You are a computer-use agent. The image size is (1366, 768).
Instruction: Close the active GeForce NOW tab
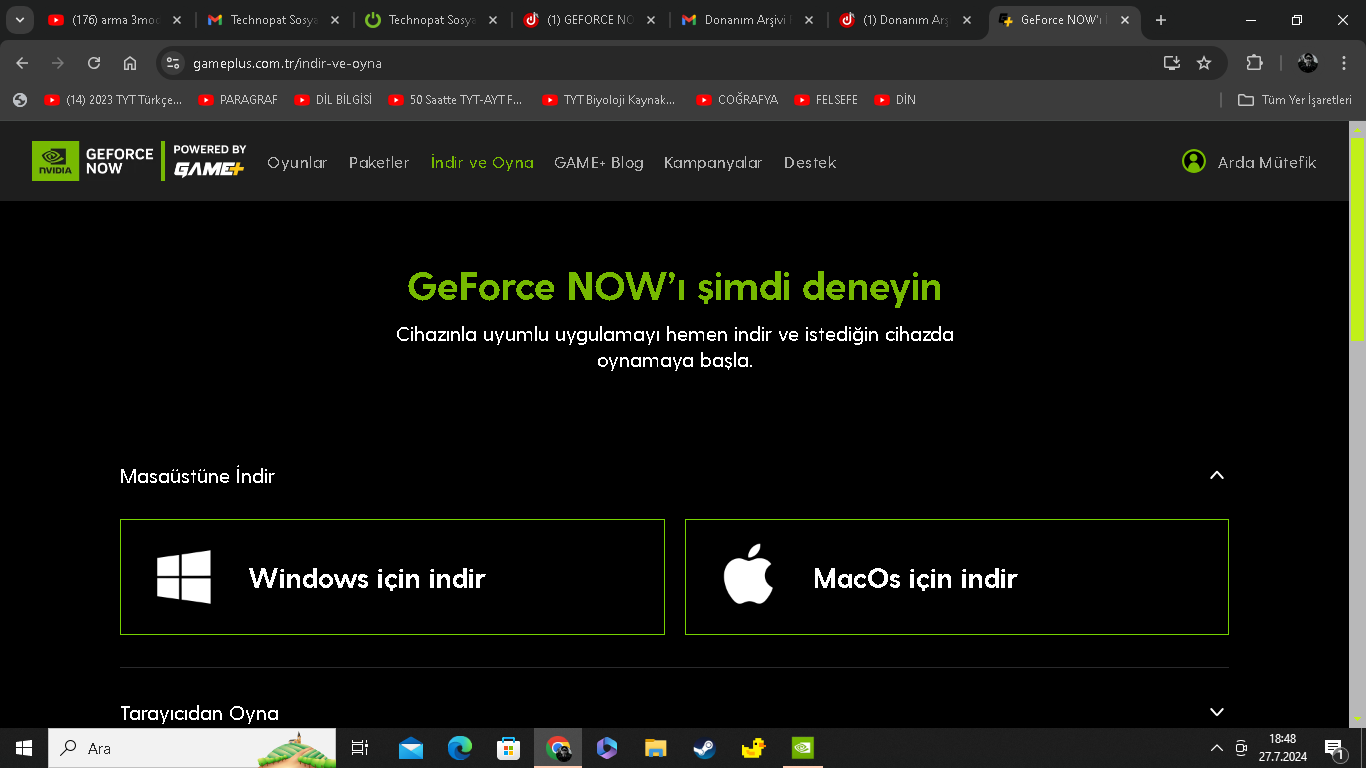pos(1126,20)
